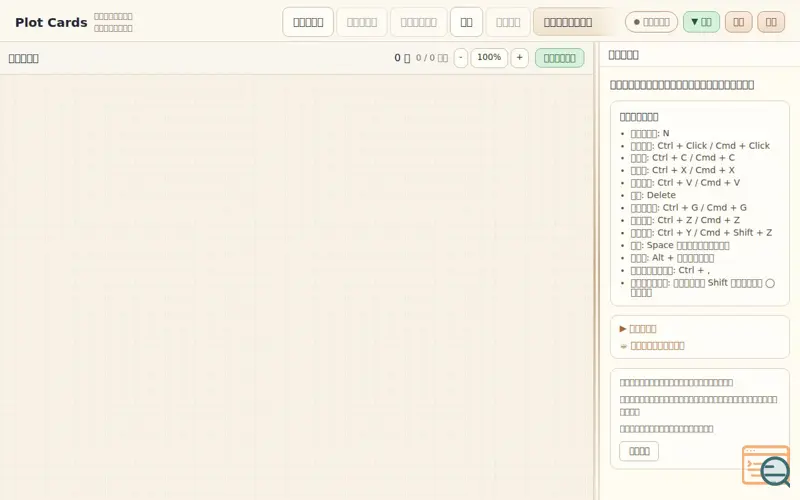Click the outlined button in bottom sidebar card

(x=639, y=451)
